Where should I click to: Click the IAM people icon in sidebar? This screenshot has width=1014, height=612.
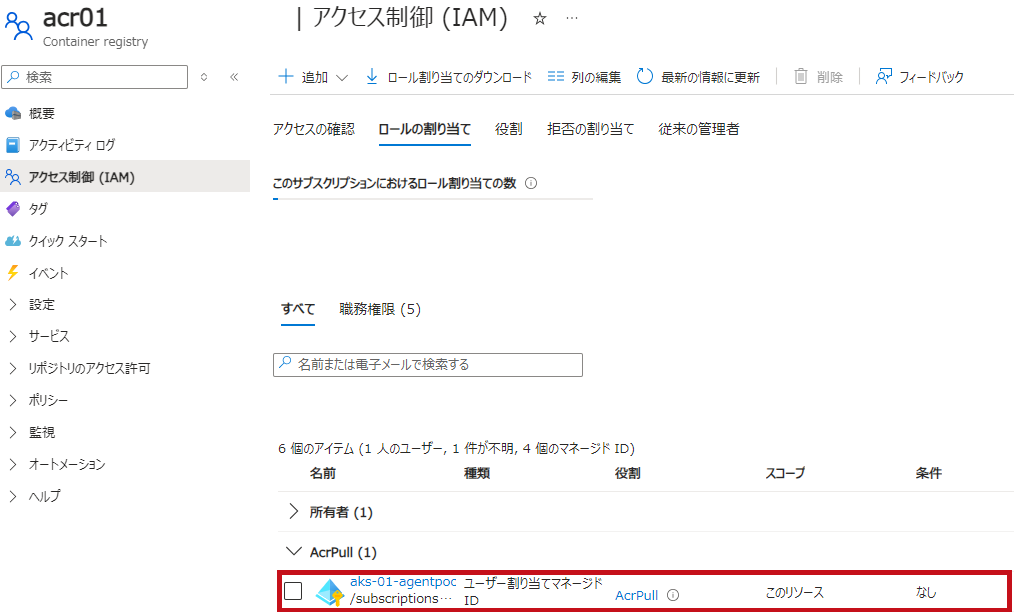click(x=13, y=177)
